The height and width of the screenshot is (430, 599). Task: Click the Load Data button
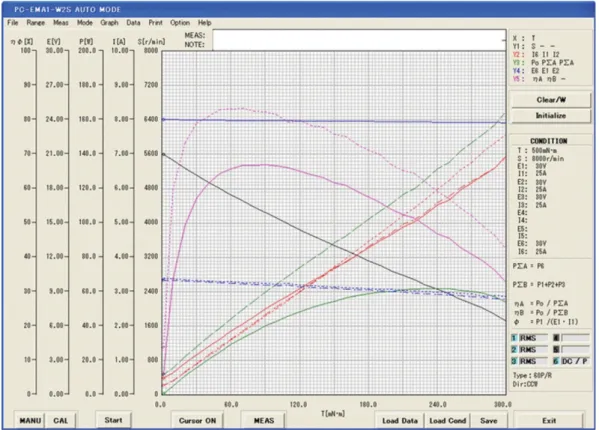point(400,420)
